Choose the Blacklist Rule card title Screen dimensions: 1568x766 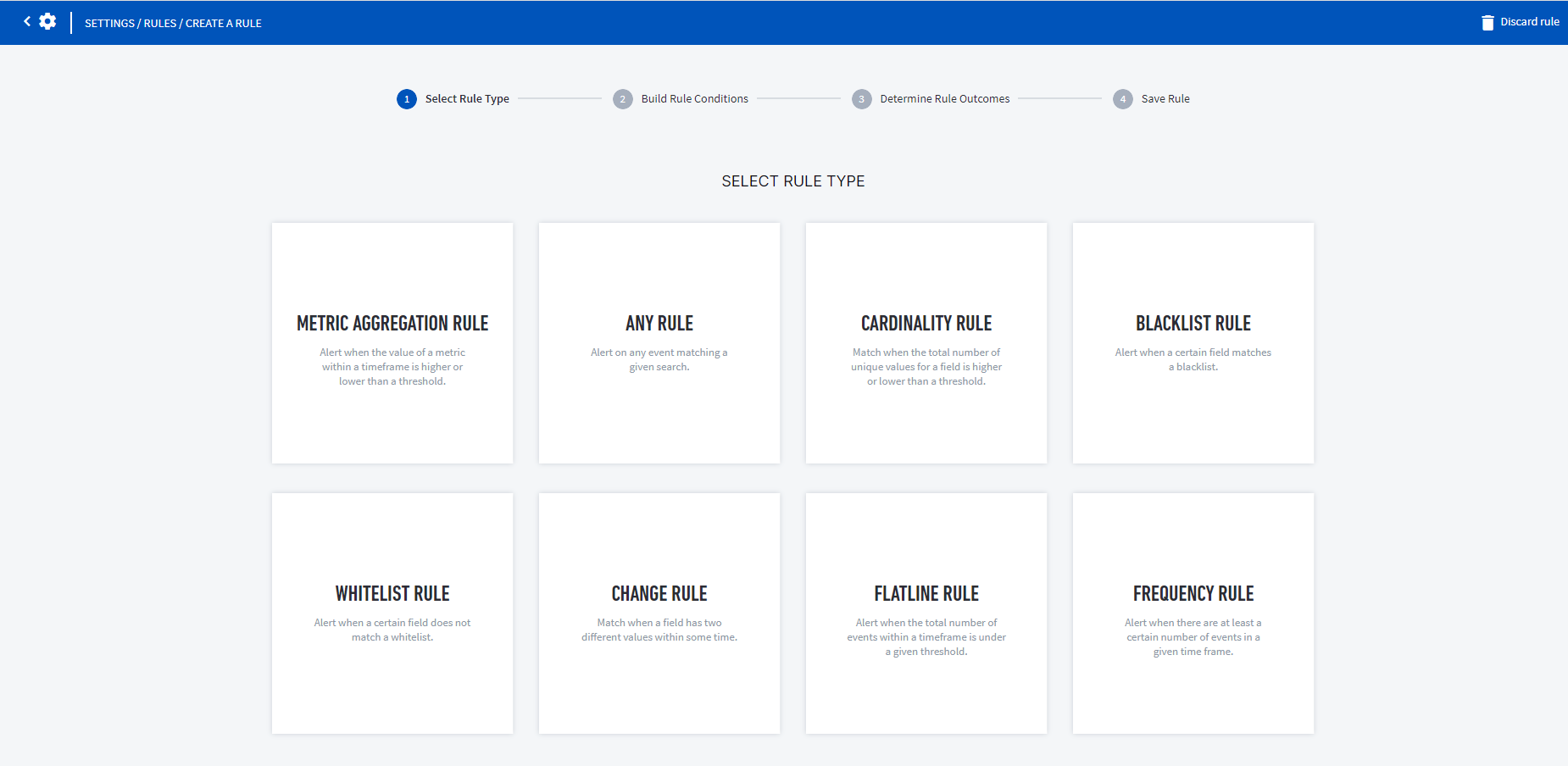[x=1193, y=324]
